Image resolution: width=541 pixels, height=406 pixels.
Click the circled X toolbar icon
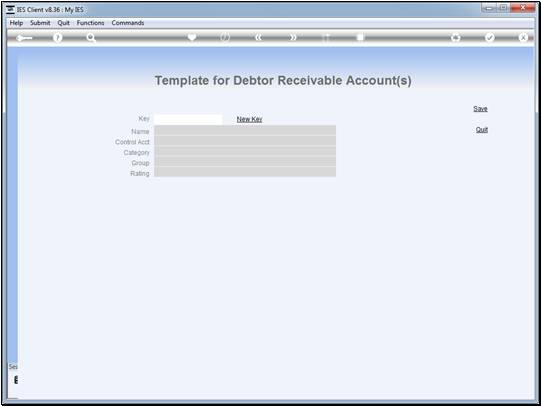click(x=523, y=37)
